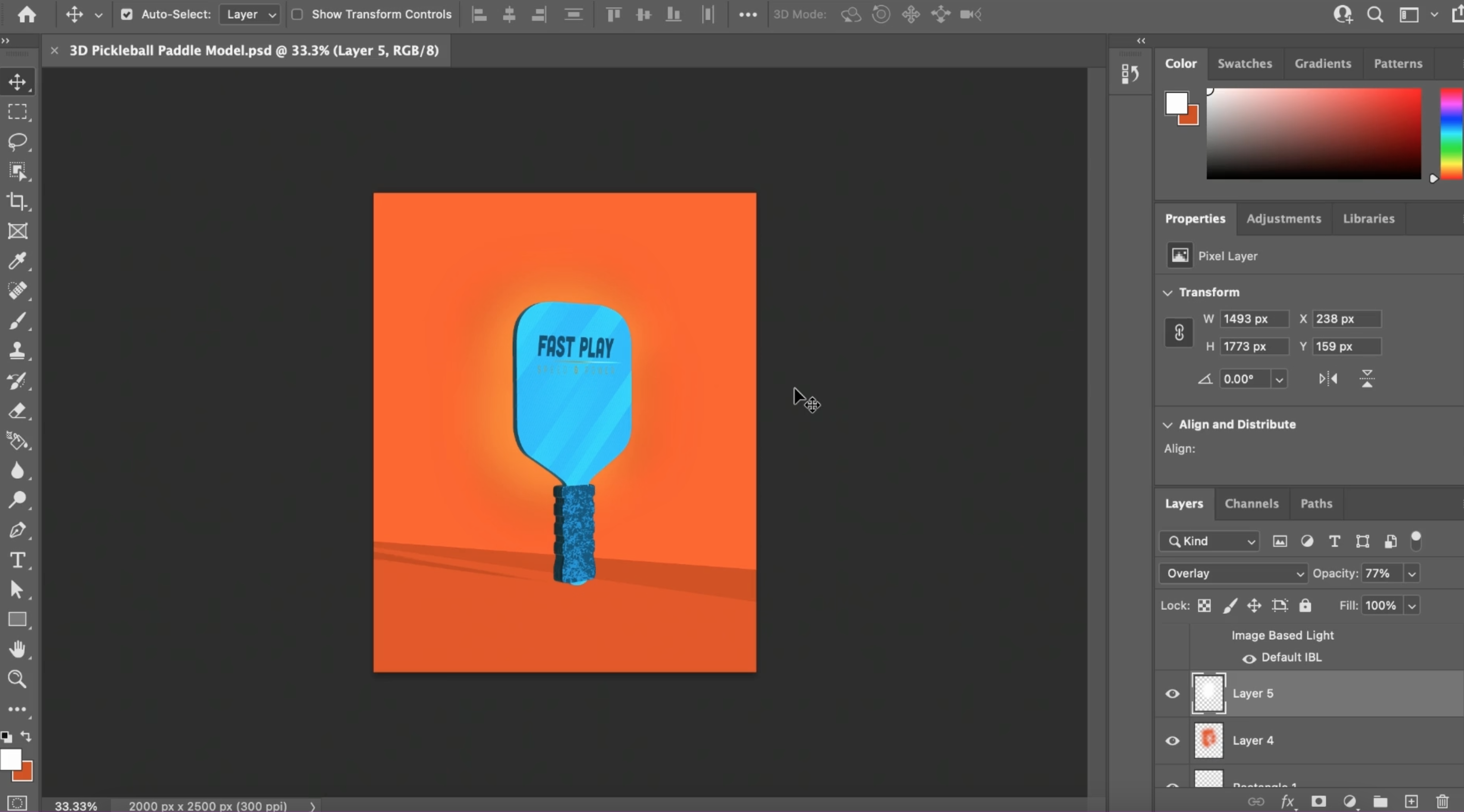Select the Eyedropper tool

tap(17, 261)
